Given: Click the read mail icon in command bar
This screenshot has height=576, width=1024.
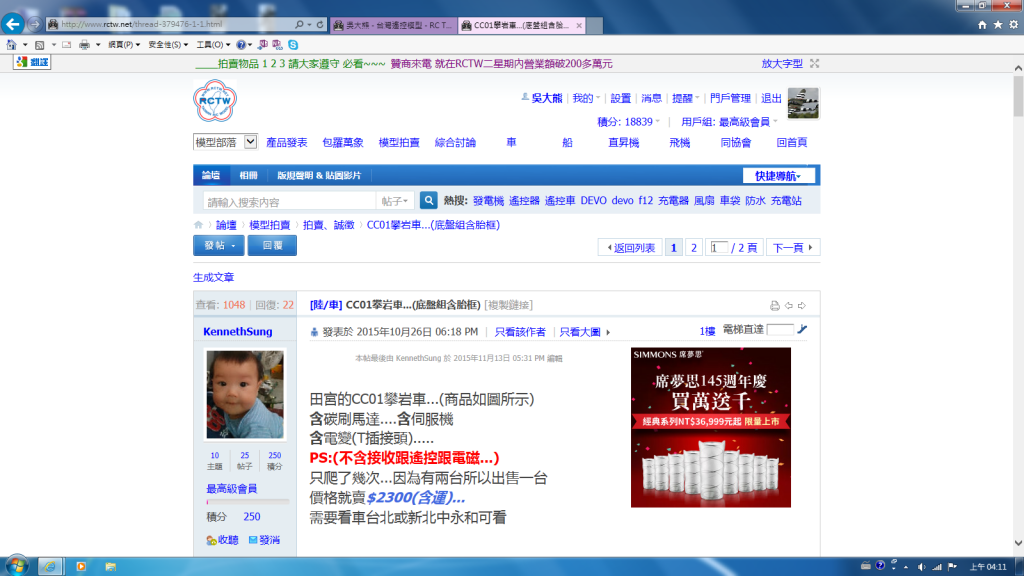Looking at the screenshot, I should 67,44.
